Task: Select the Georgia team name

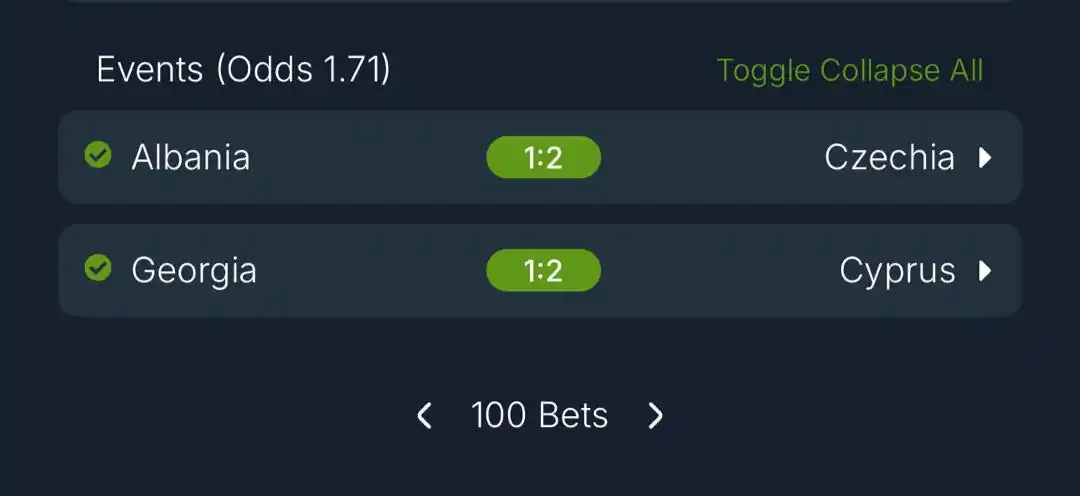Action: tap(194, 271)
